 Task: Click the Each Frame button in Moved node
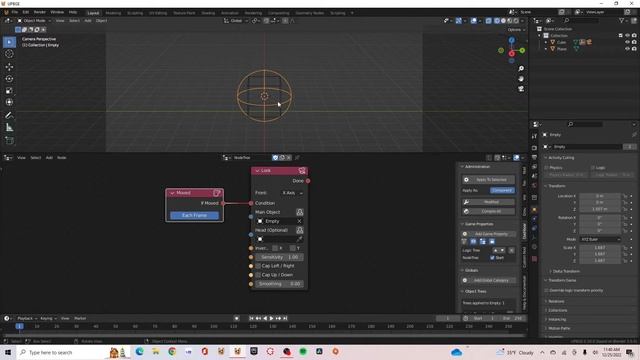(194, 216)
